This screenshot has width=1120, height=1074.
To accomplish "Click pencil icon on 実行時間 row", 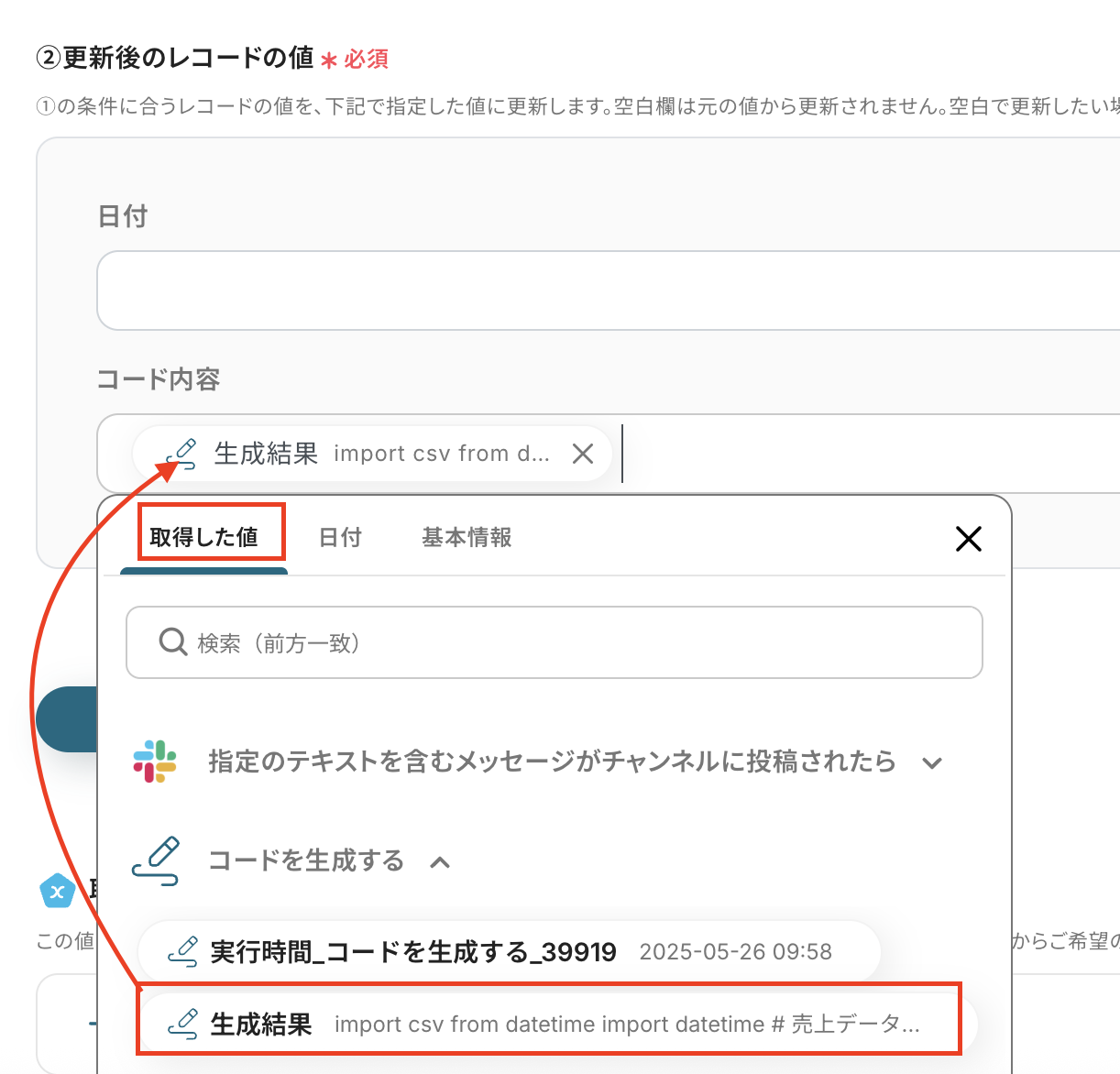I will pos(183,951).
